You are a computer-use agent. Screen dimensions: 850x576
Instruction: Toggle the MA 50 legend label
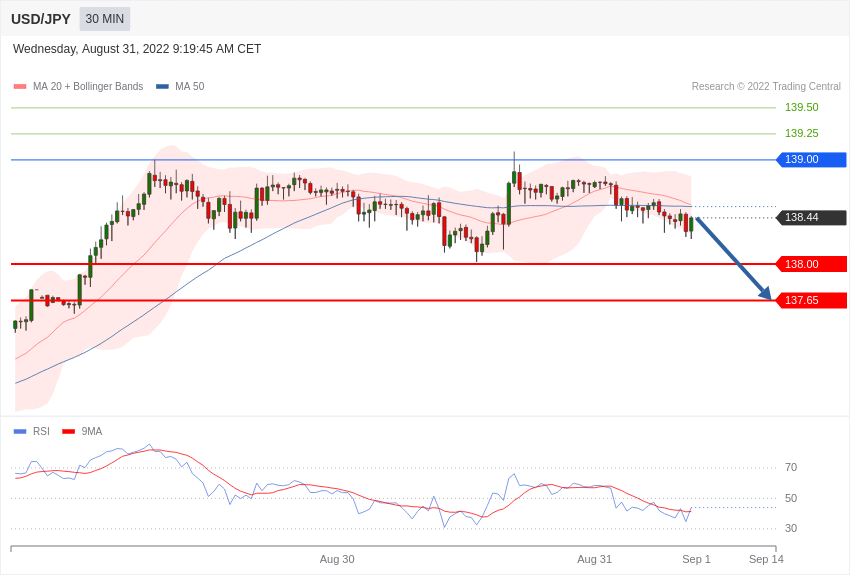coord(189,87)
